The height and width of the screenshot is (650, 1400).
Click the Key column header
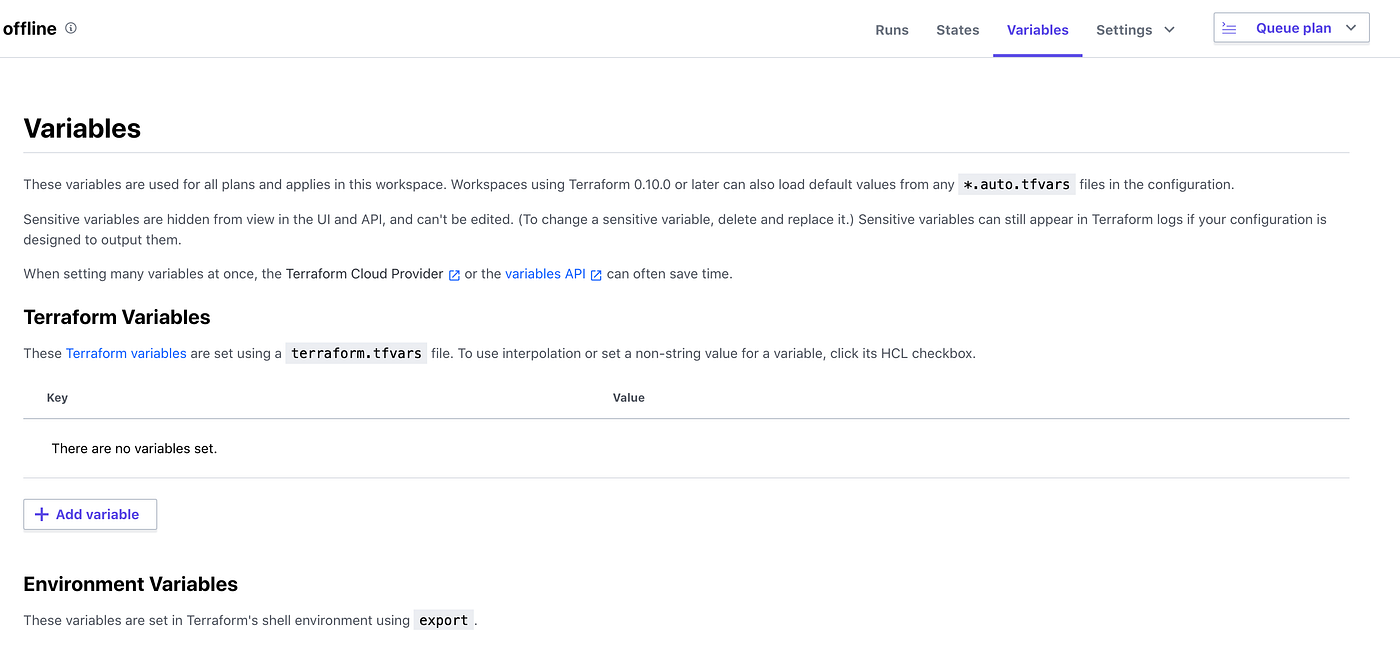(57, 397)
